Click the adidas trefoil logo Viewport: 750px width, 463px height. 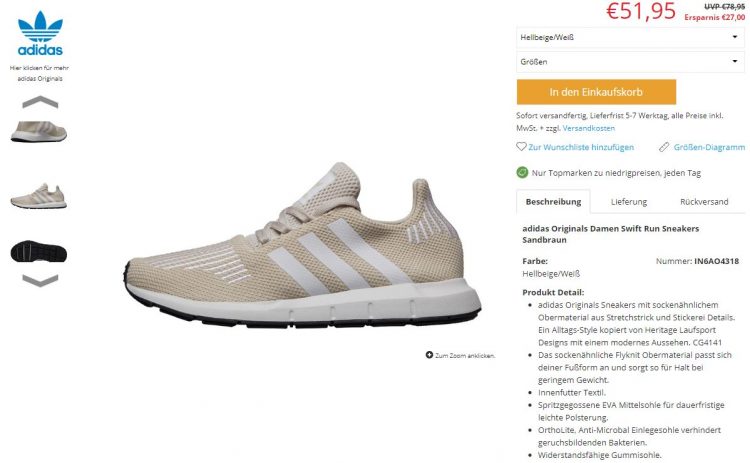tap(40, 33)
